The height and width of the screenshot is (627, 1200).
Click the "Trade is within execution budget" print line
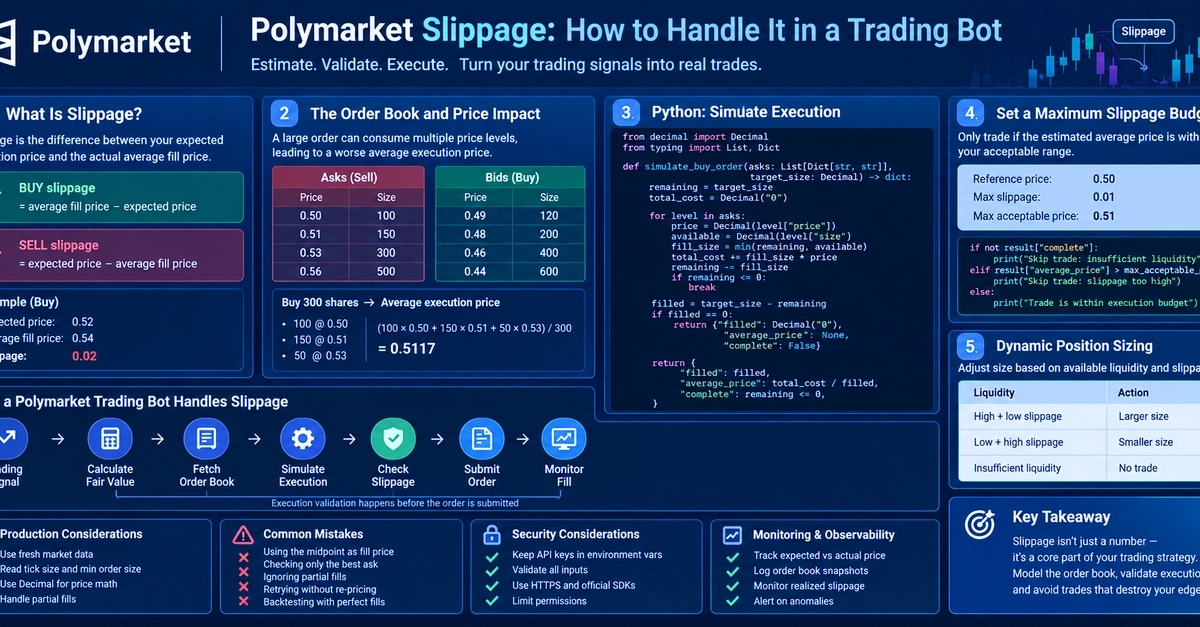(1095, 302)
